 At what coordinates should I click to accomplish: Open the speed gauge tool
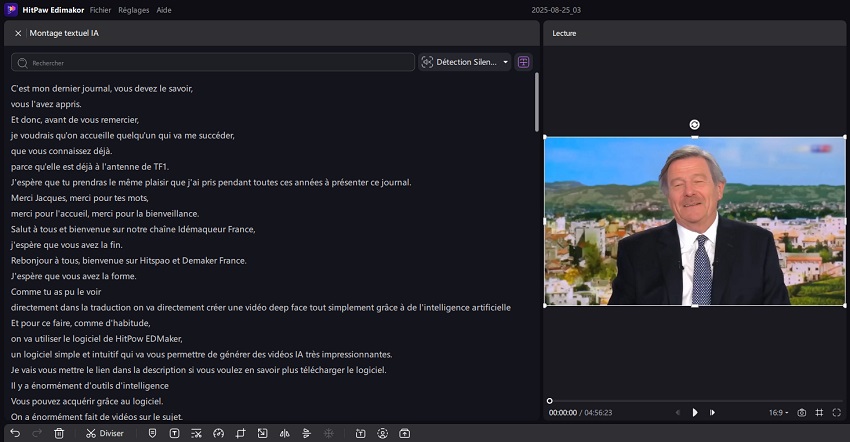click(218, 433)
